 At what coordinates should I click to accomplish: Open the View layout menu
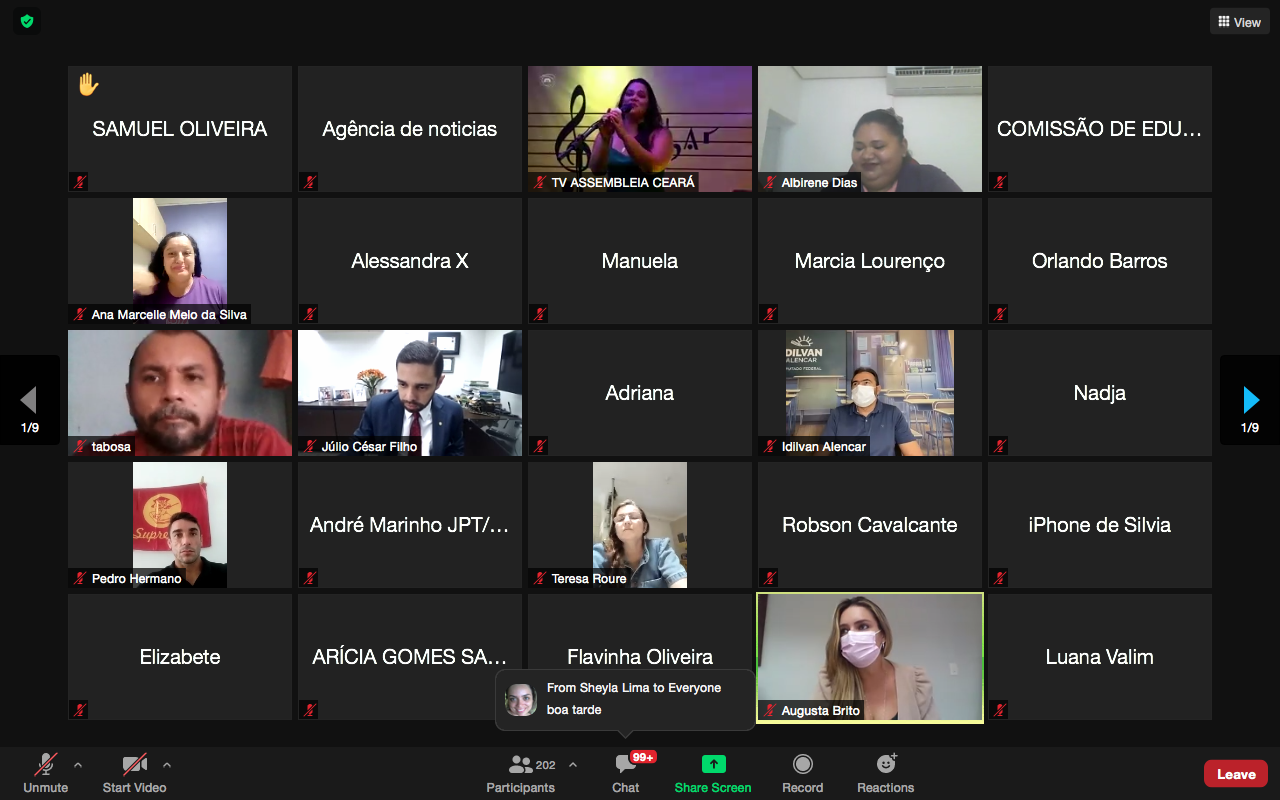tap(1239, 22)
